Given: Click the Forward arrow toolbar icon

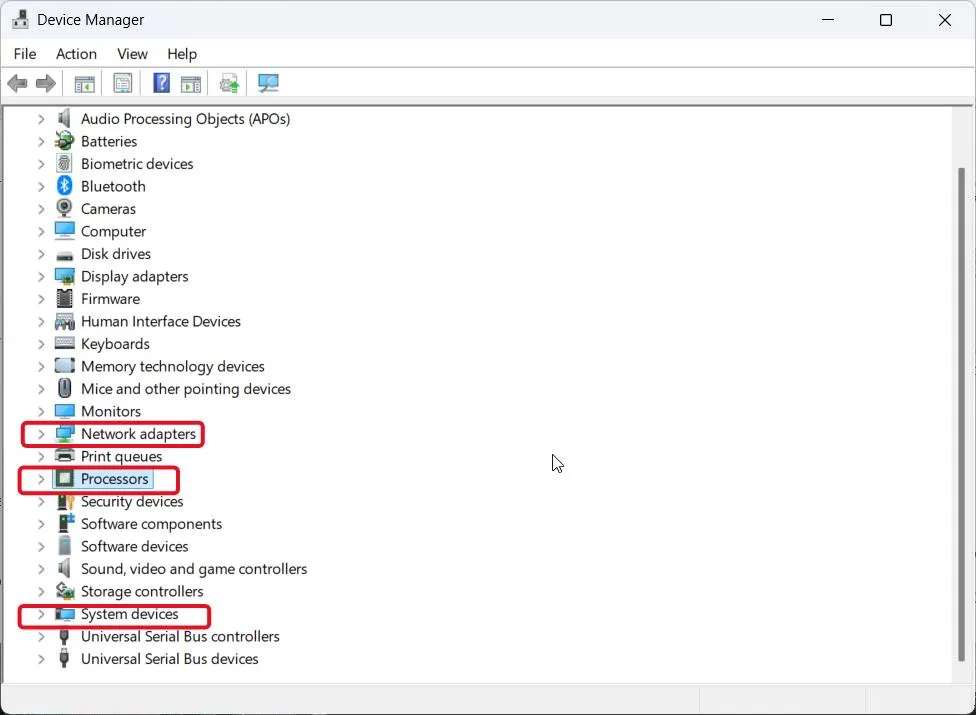Looking at the screenshot, I should (x=45, y=83).
